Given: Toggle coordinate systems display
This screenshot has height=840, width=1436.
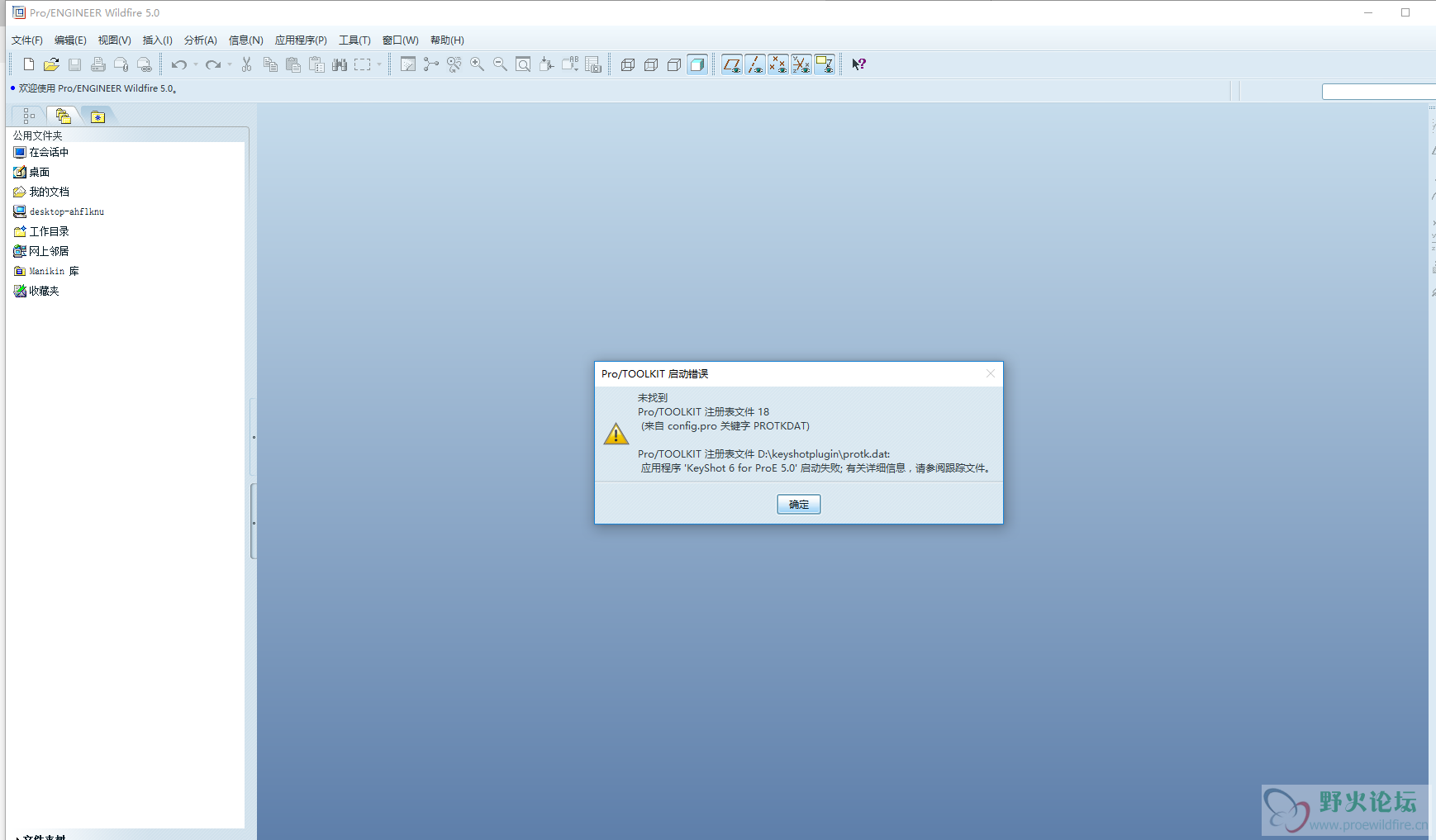Looking at the screenshot, I should pyautogui.click(x=801, y=64).
